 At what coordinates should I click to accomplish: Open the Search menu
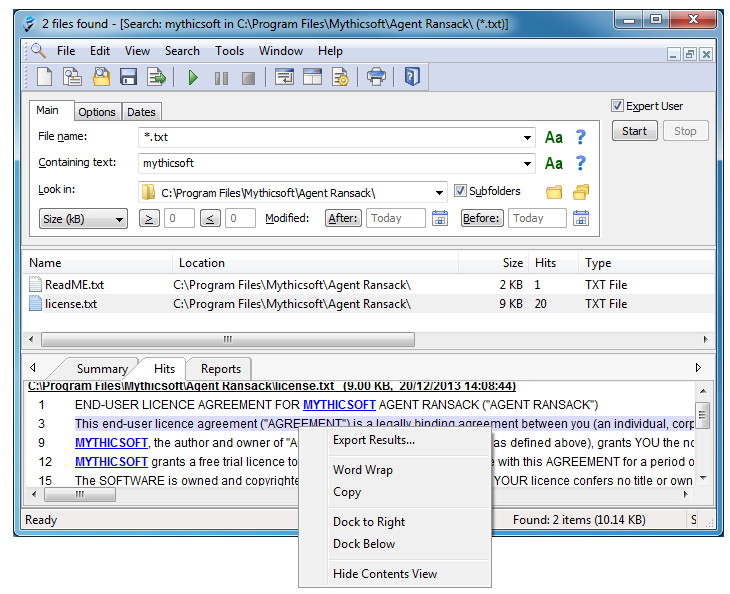182,51
